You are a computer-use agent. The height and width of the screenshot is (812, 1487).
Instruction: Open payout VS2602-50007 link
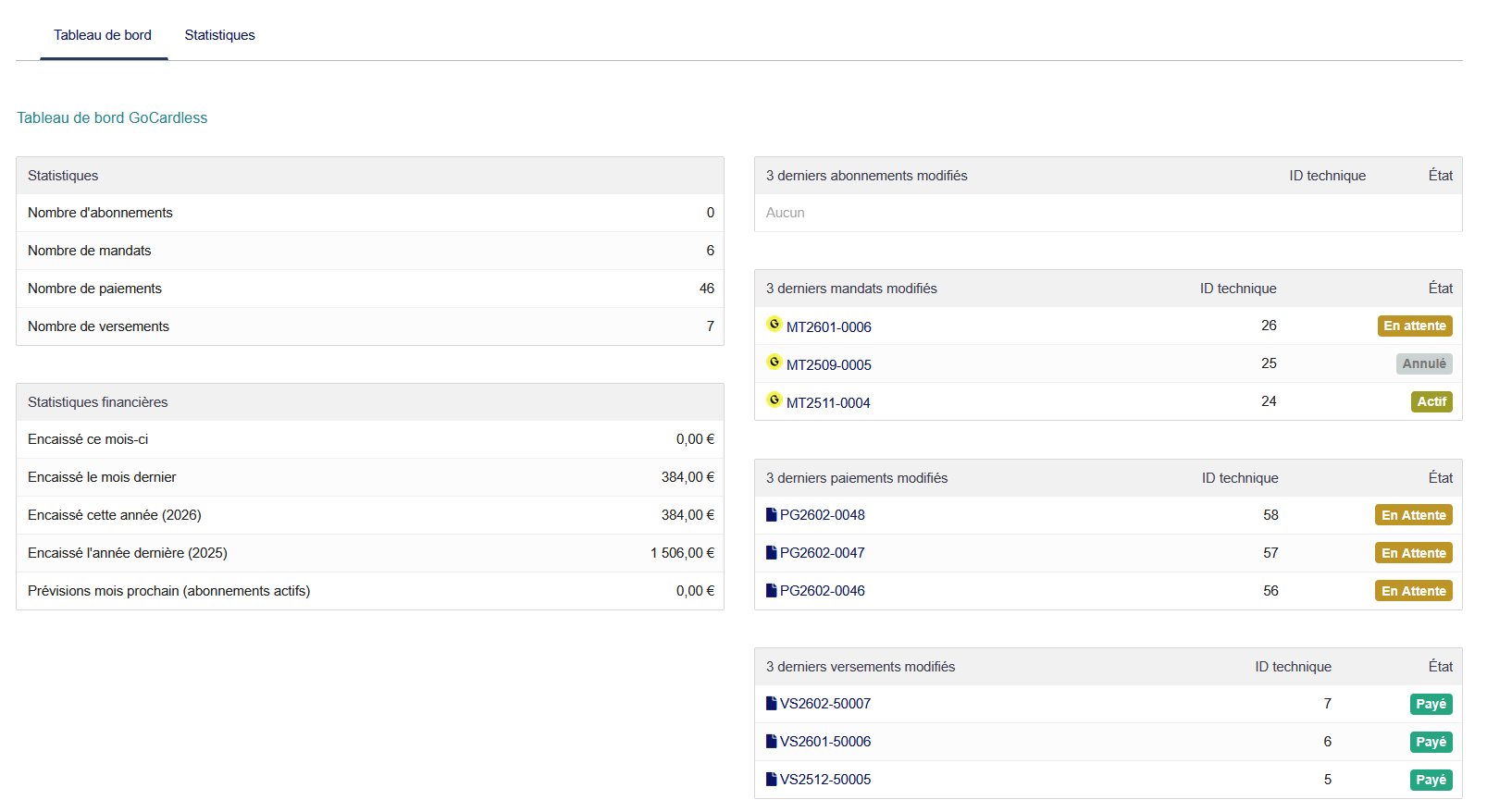click(x=825, y=704)
